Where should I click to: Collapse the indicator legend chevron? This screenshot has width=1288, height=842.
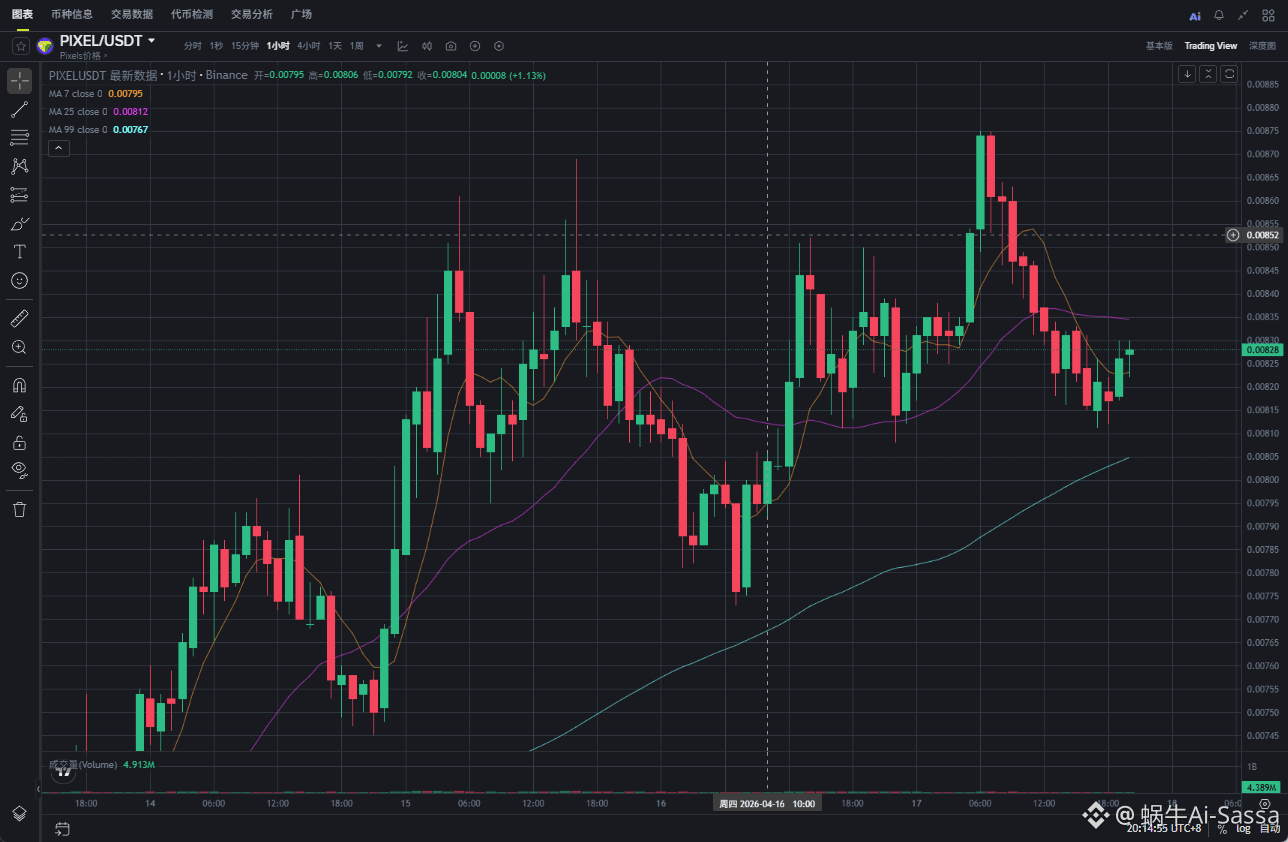58,148
